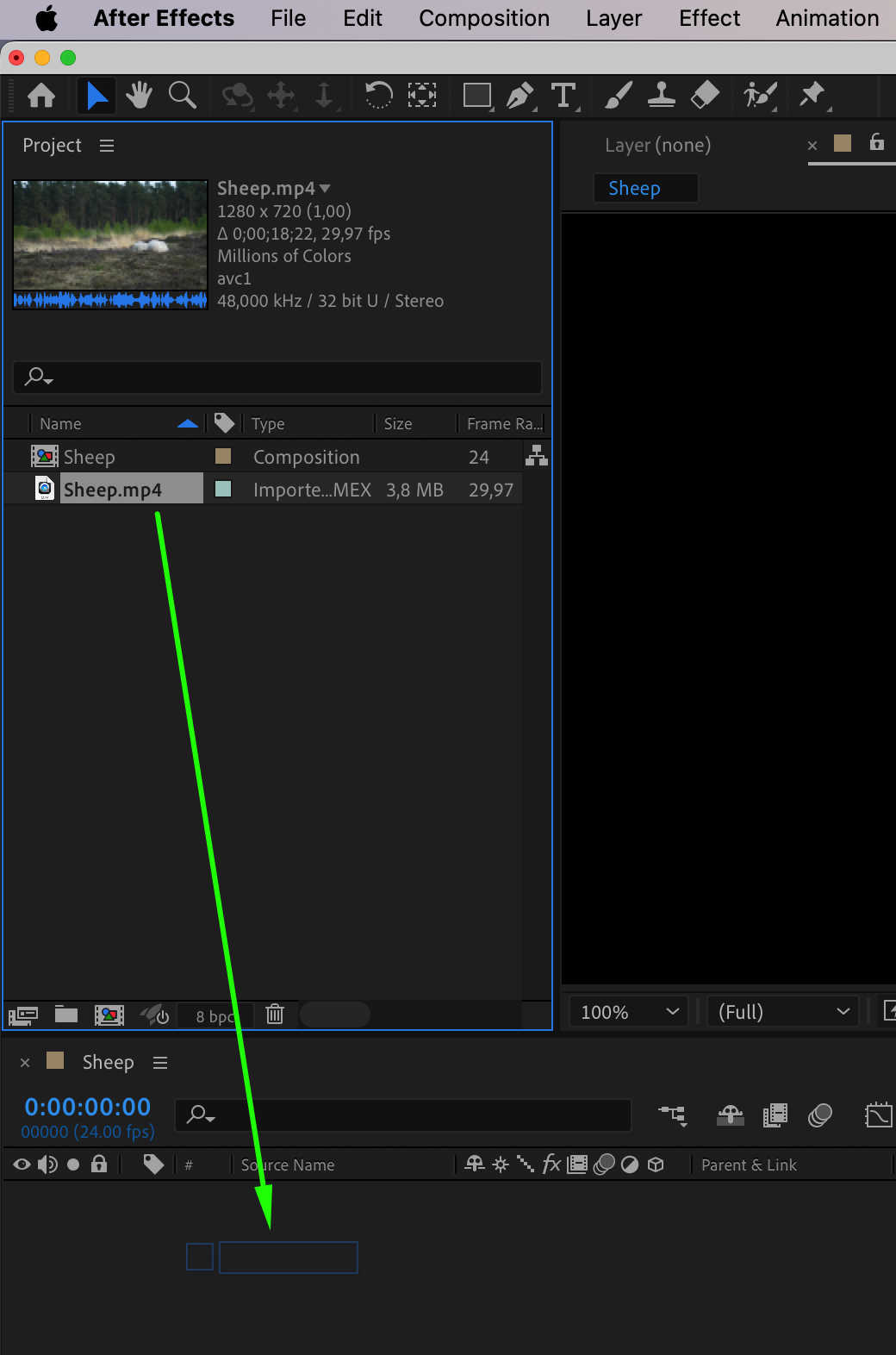The height and width of the screenshot is (1355, 896).
Task: Select the Eraser tool
Action: click(x=705, y=95)
